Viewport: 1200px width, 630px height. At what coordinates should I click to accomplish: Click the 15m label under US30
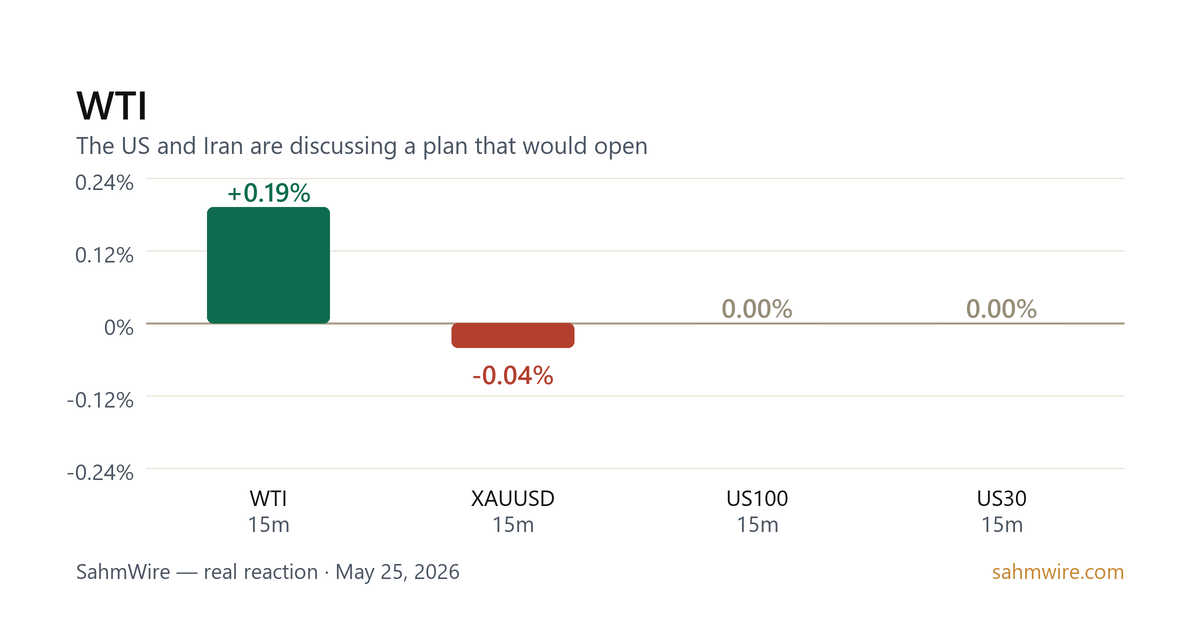[1001, 525]
